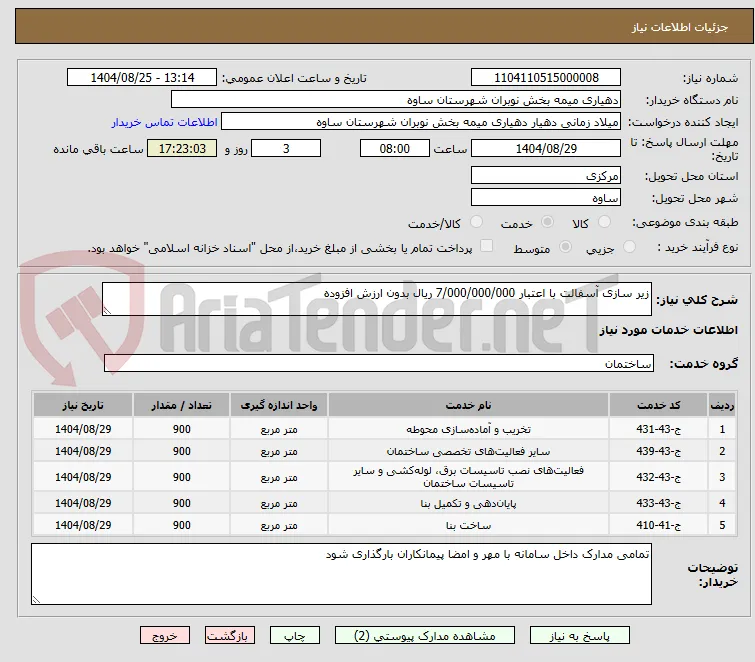Click column header تعداد / مقدار
The image size is (755, 662).
coord(182,405)
